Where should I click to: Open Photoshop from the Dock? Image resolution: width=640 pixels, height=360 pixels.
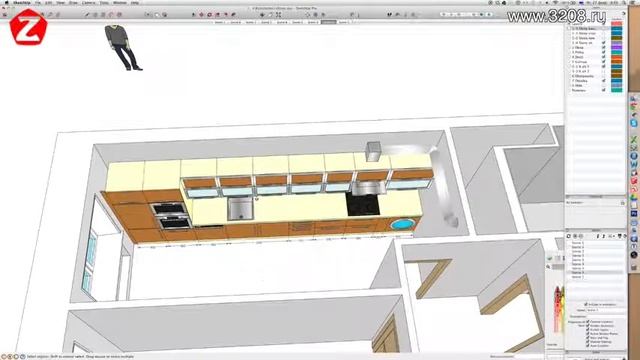(634, 213)
